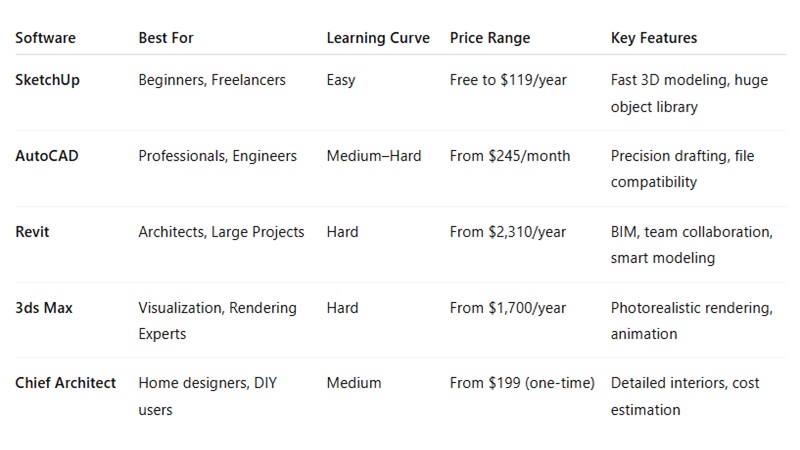Click the Best For column header
The image size is (800, 450).
[166, 38]
